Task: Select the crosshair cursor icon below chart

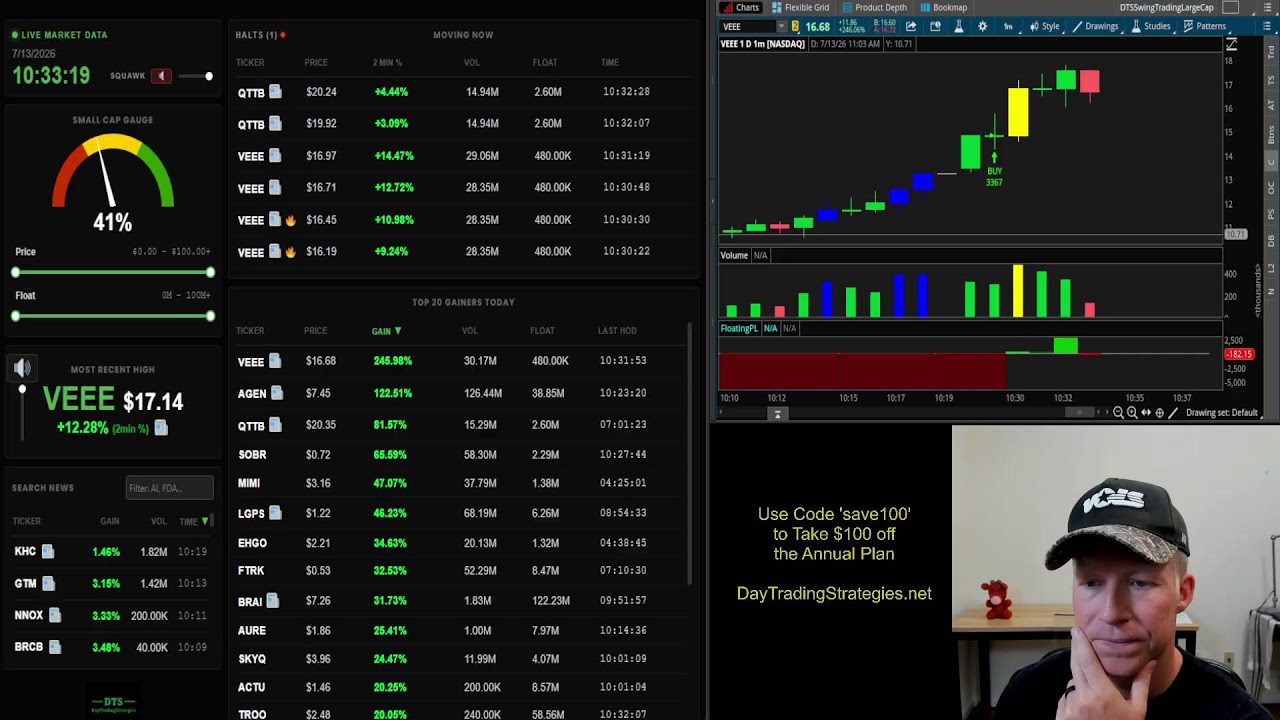Action: [1160, 412]
